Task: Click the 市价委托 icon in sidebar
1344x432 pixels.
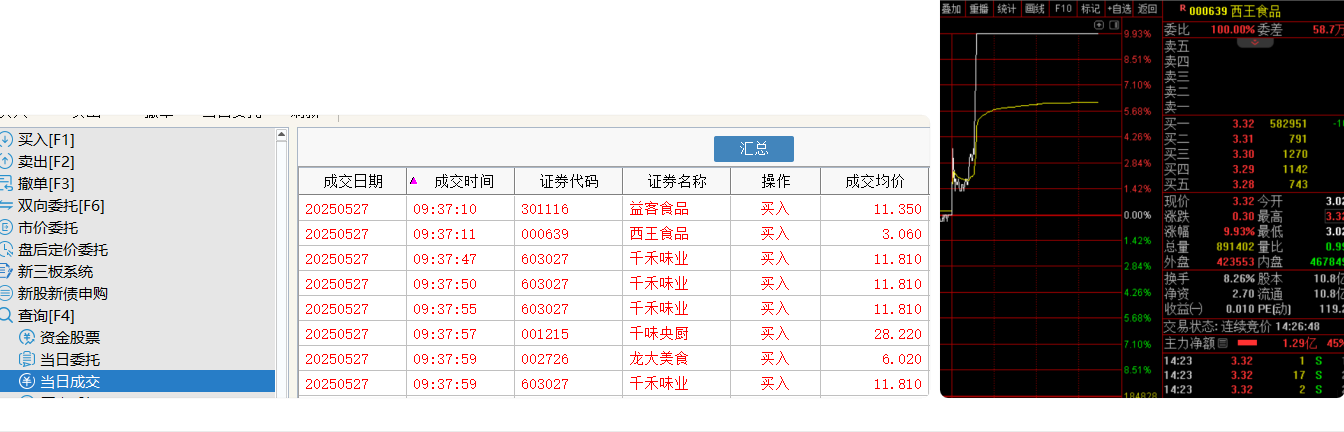Action: 5,227
